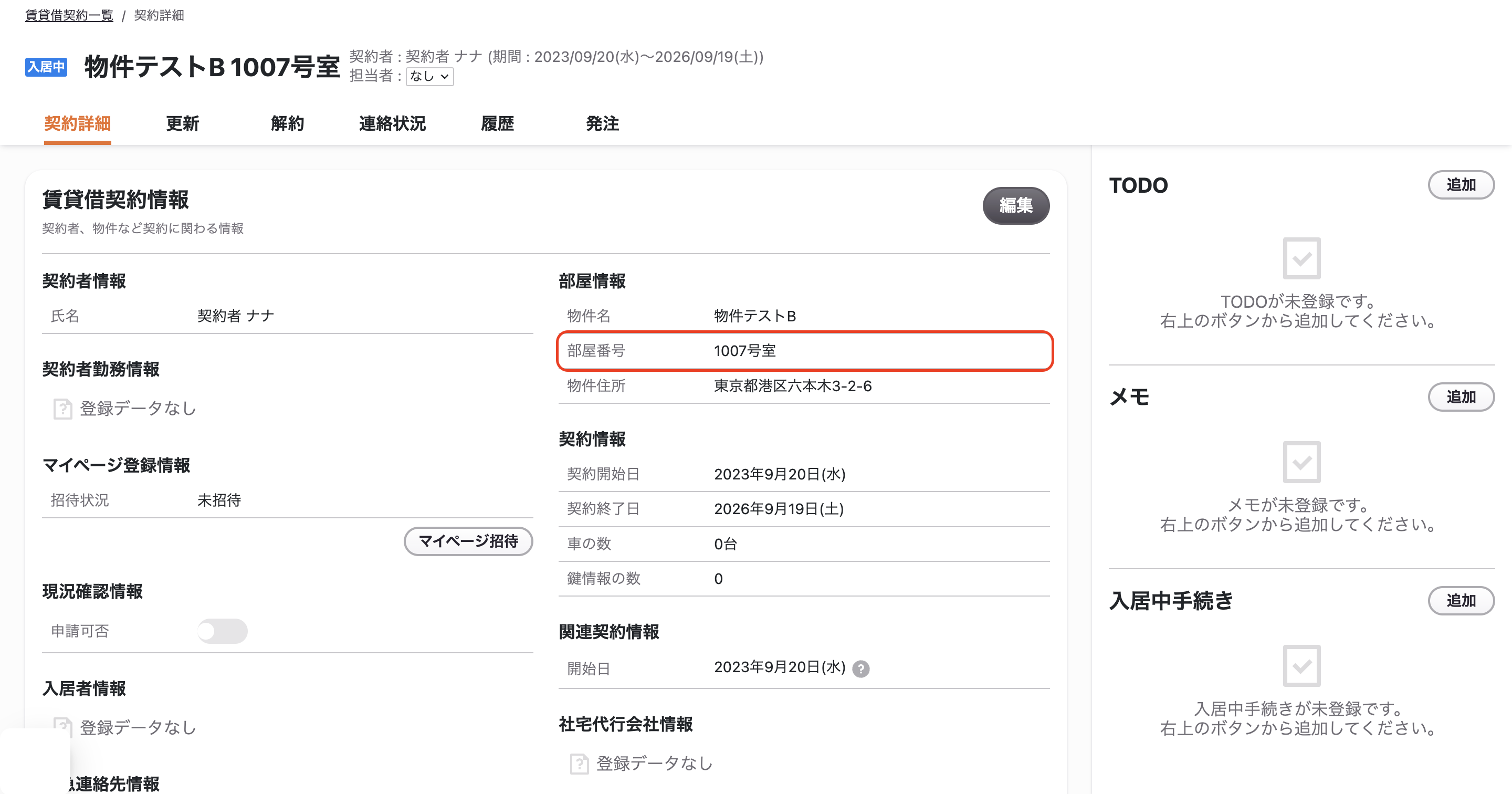
Task: Click the page title 物件テストB 1007号室
Action: click(212, 66)
